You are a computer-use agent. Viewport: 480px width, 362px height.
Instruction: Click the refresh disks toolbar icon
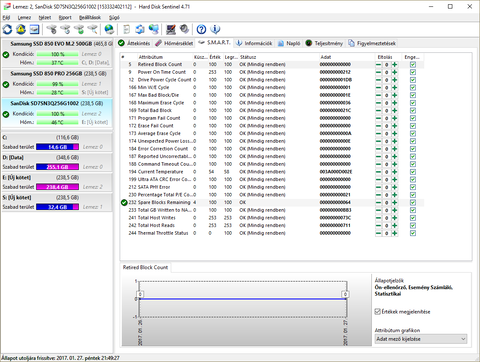(x=7, y=29)
